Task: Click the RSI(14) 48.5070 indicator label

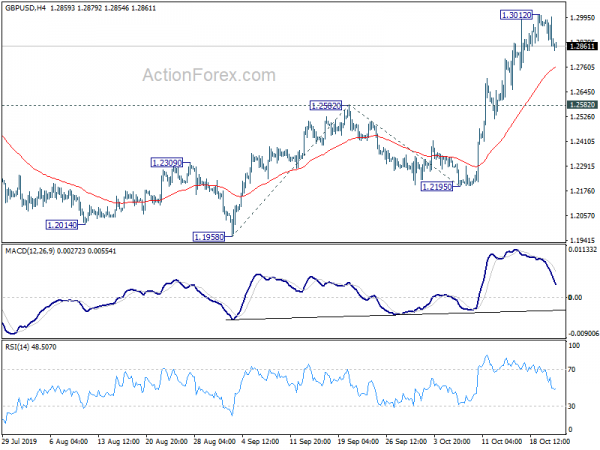Action: tap(31, 347)
